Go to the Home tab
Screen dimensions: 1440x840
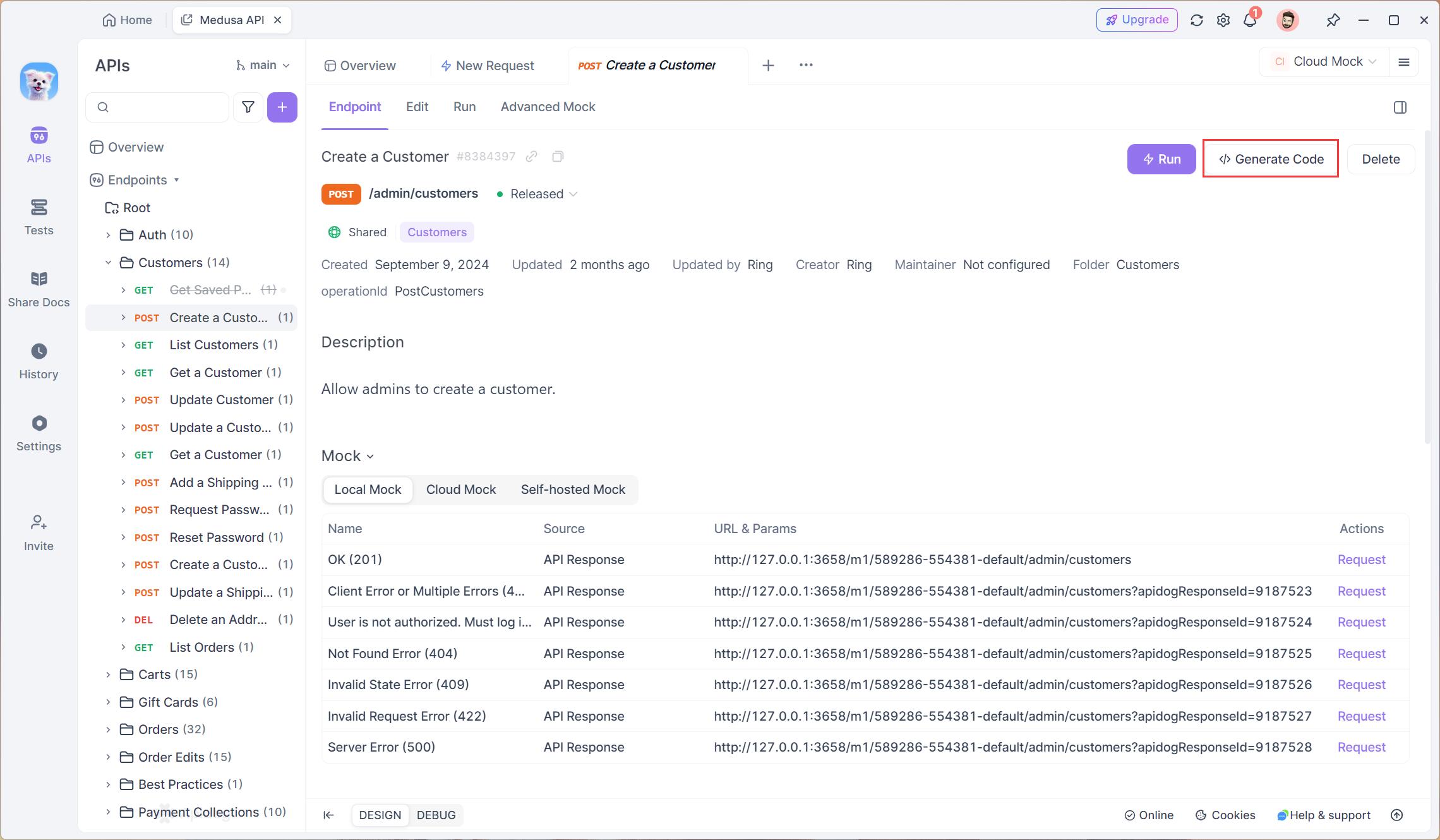128,20
